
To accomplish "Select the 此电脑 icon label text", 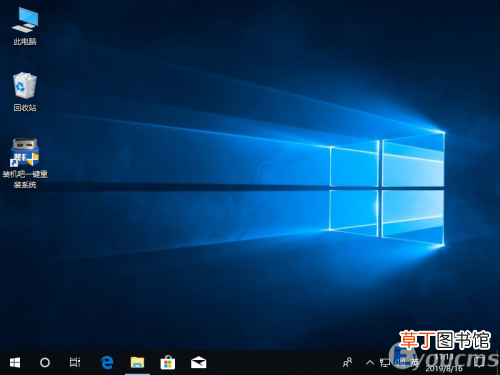I will click(25, 42).
